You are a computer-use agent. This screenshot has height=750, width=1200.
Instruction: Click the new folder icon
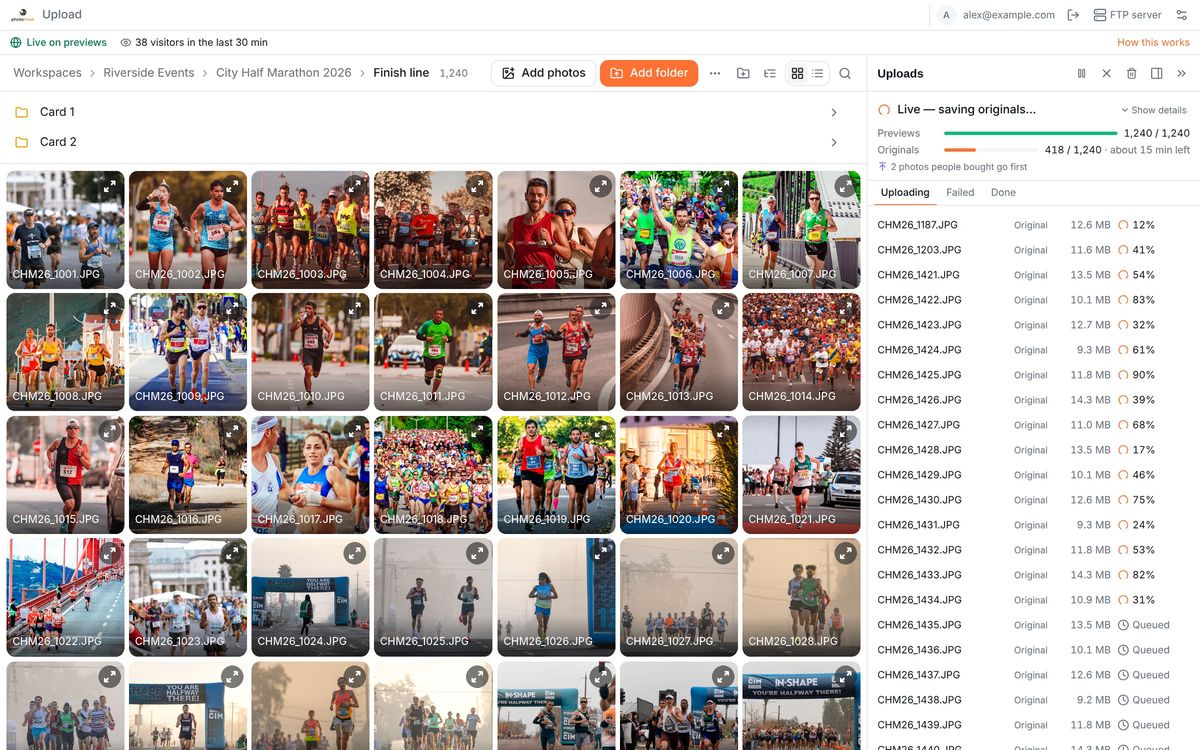point(743,73)
